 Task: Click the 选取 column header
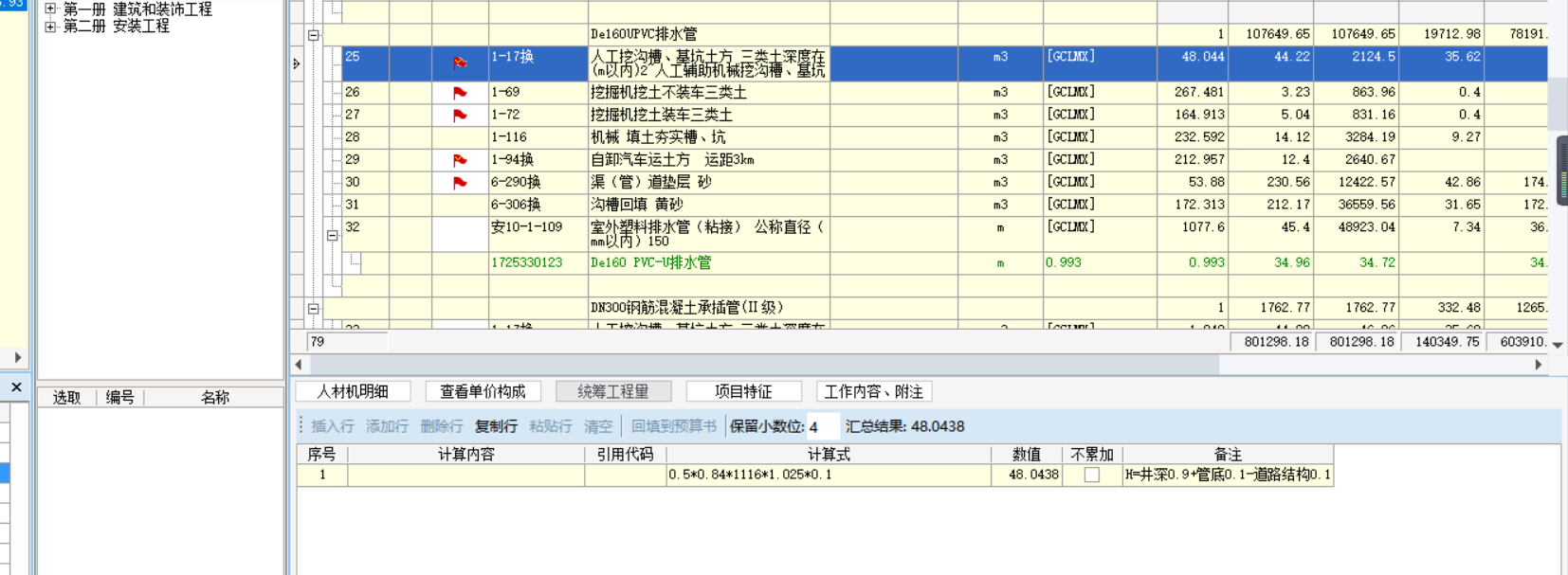[66, 398]
